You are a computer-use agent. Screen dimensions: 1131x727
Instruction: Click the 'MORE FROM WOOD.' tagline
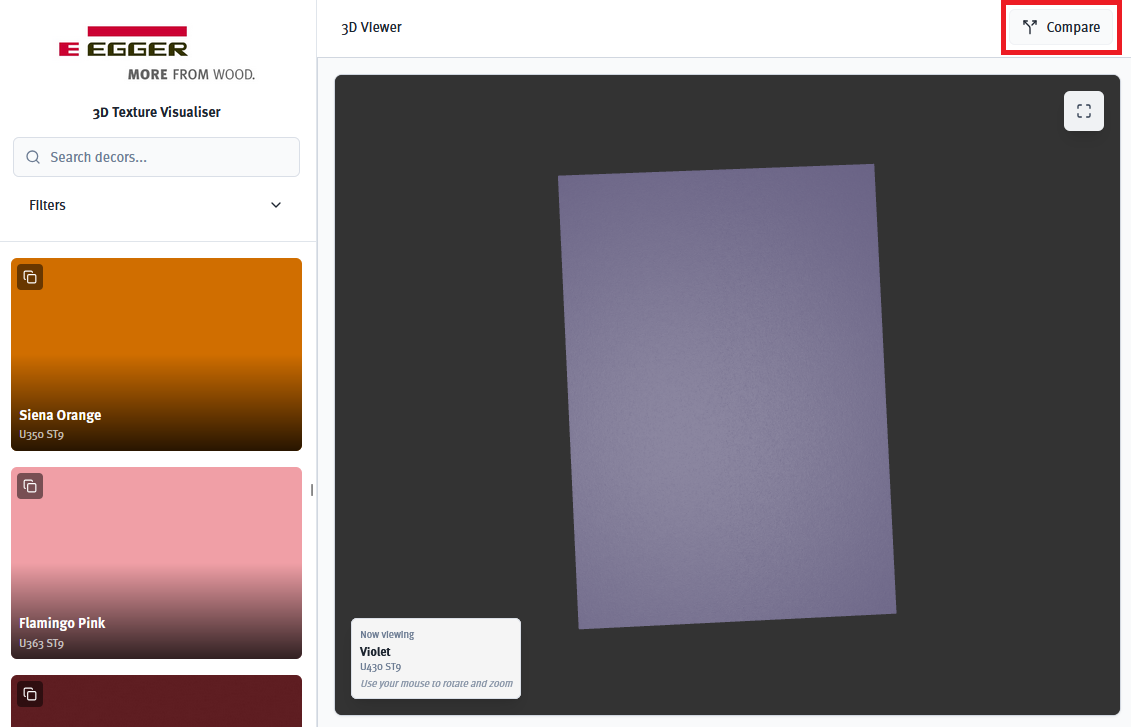coord(191,74)
